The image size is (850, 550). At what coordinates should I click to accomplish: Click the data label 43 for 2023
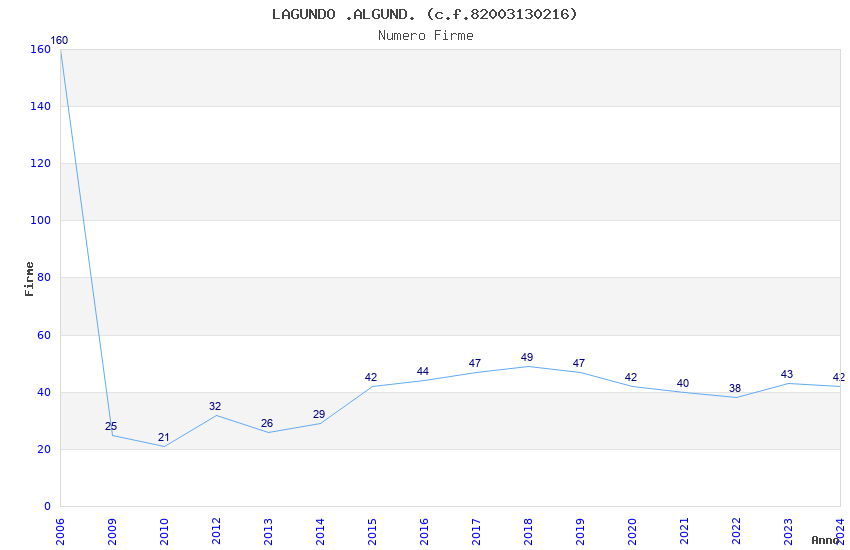tap(787, 374)
